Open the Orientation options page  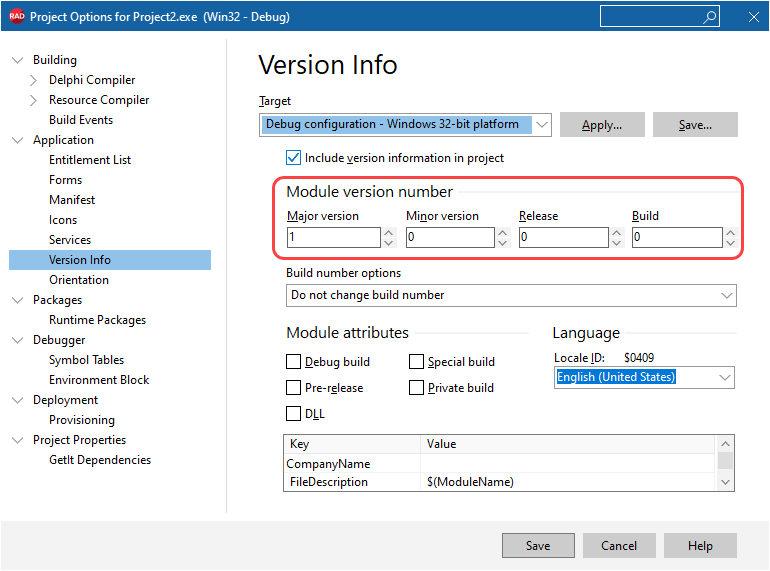79,280
